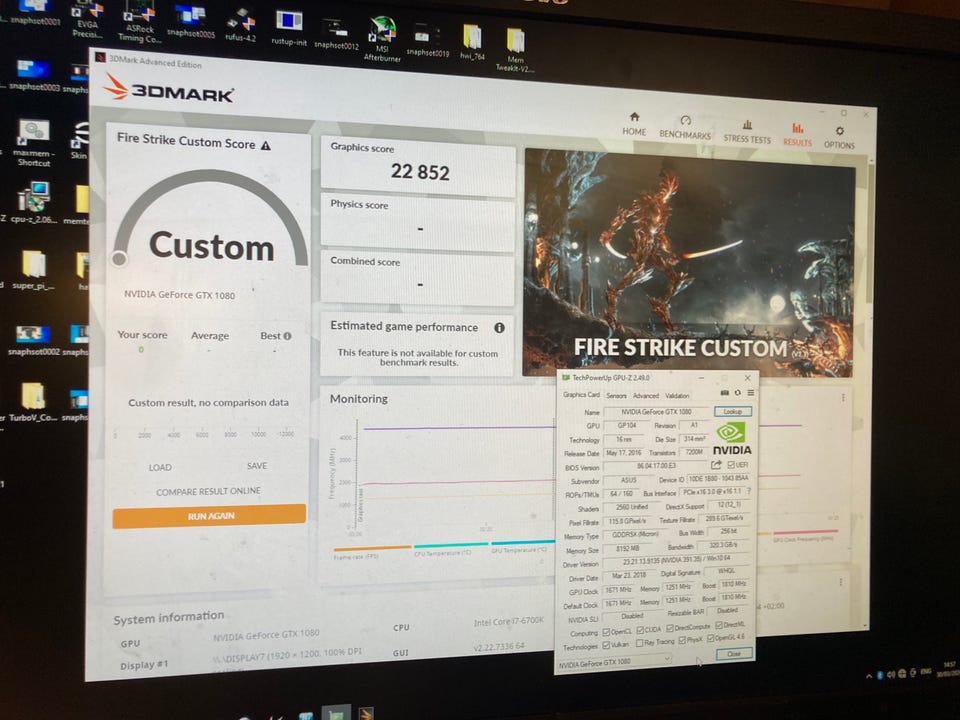Click the Graphics score value 22 852

coord(420,172)
